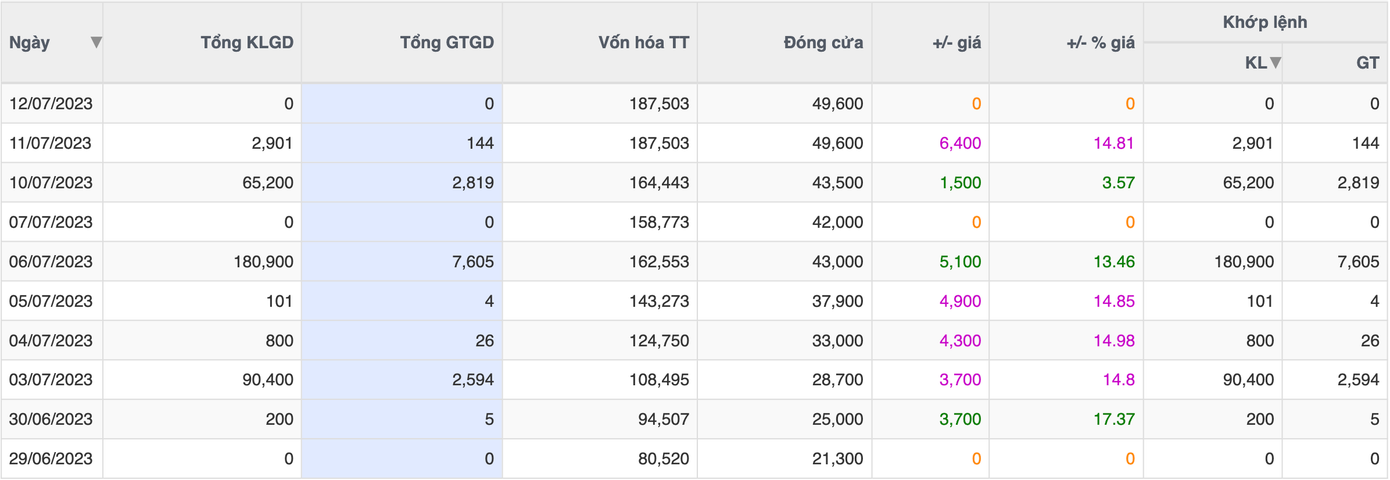Click the 30/06/2023 date cell
Image resolution: width=1390 pixels, height=480 pixels.
coord(50,419)
